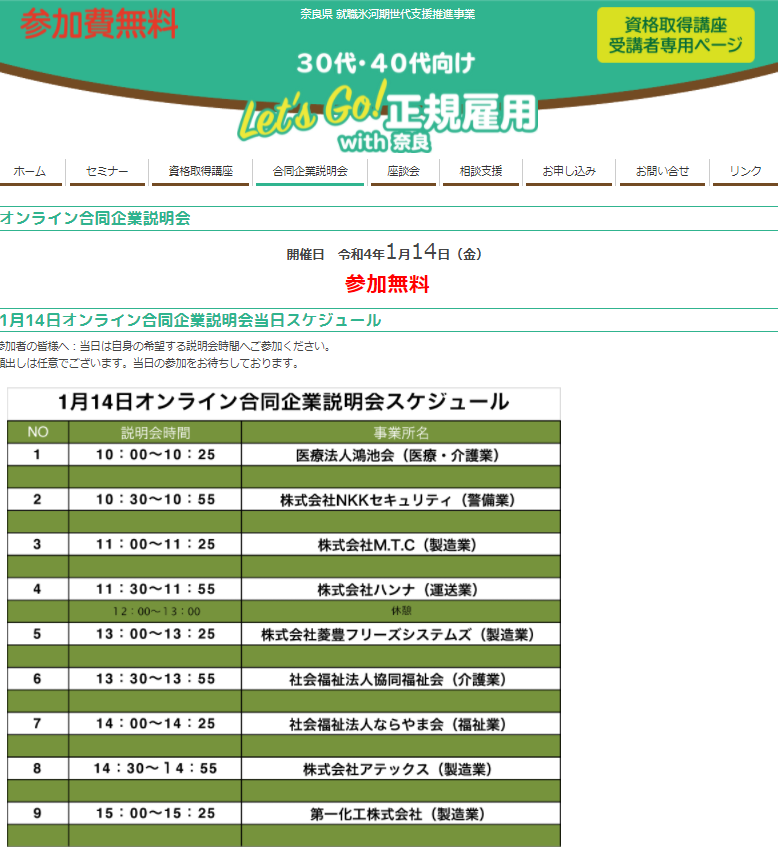Open the 資格取得講座 menu item
The image size is (778, 855).
pos(200,171)
